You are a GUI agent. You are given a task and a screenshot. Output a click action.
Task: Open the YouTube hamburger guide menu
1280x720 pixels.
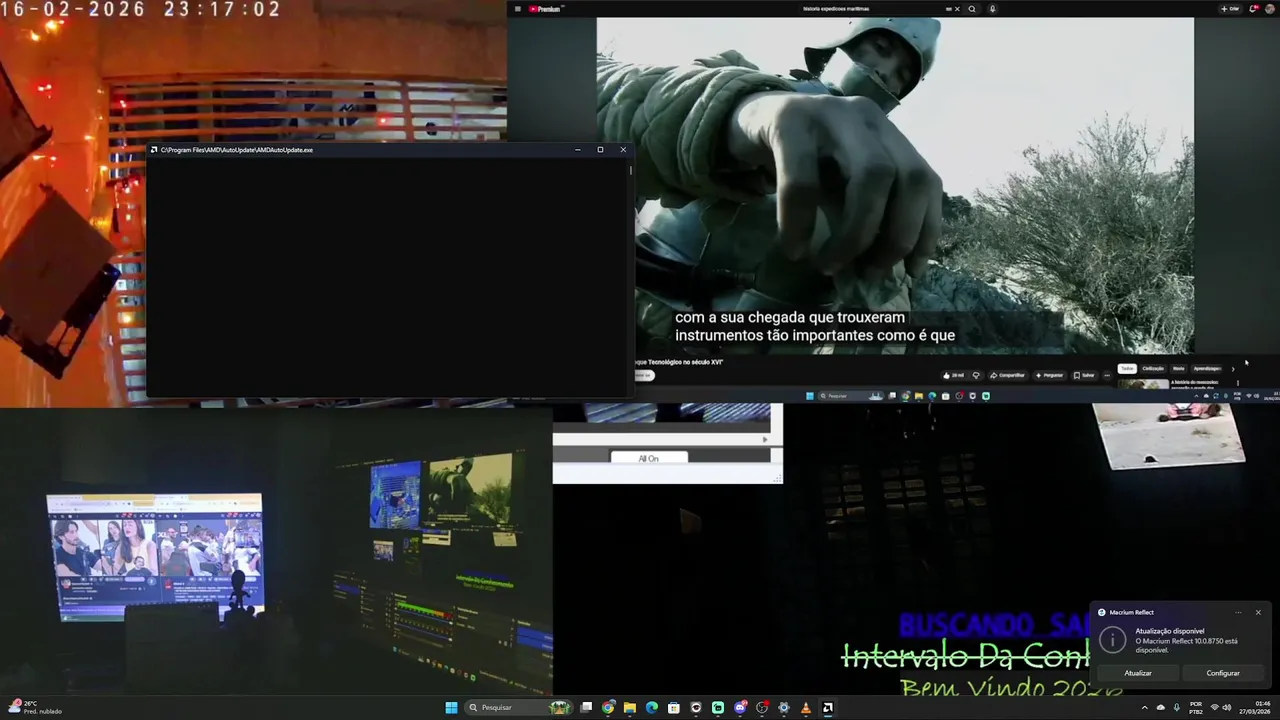517,9
